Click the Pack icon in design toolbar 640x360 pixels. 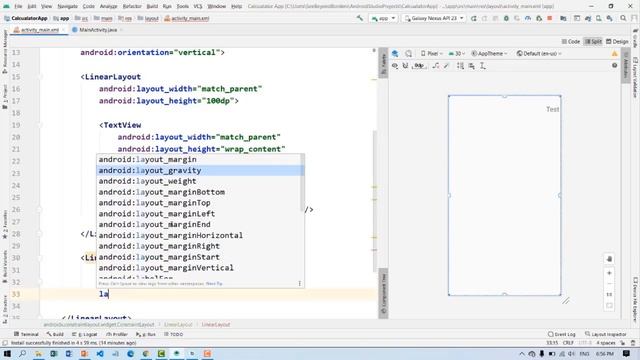460,66
